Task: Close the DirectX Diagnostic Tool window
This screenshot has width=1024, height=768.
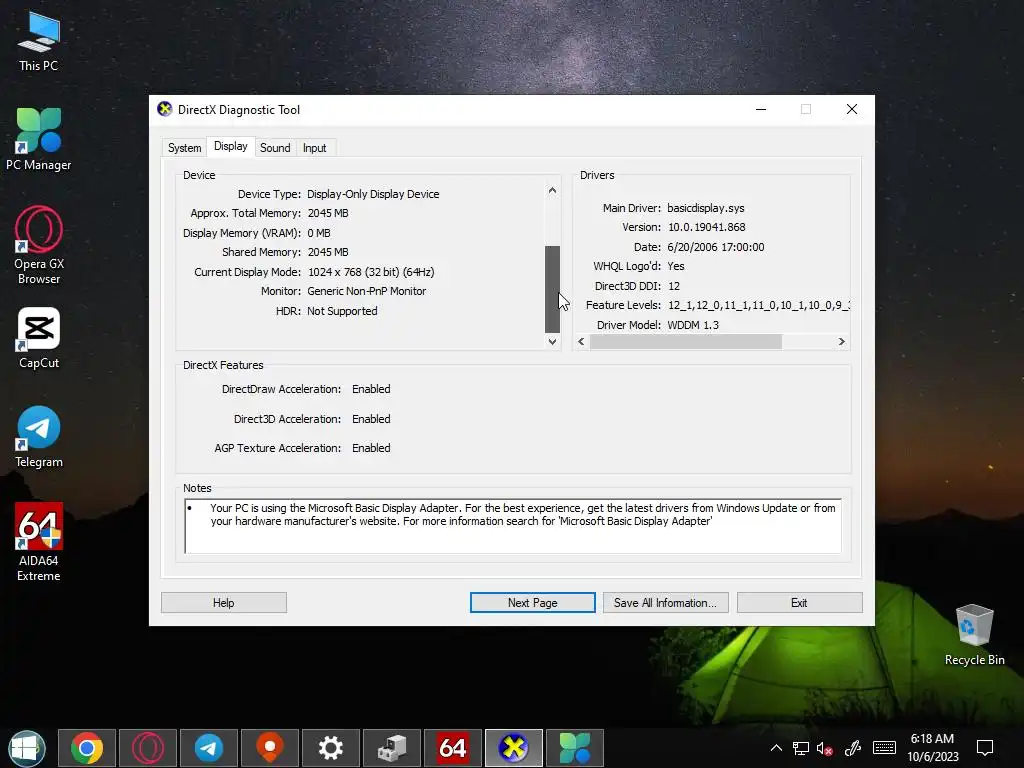Action: coord(852,109)
